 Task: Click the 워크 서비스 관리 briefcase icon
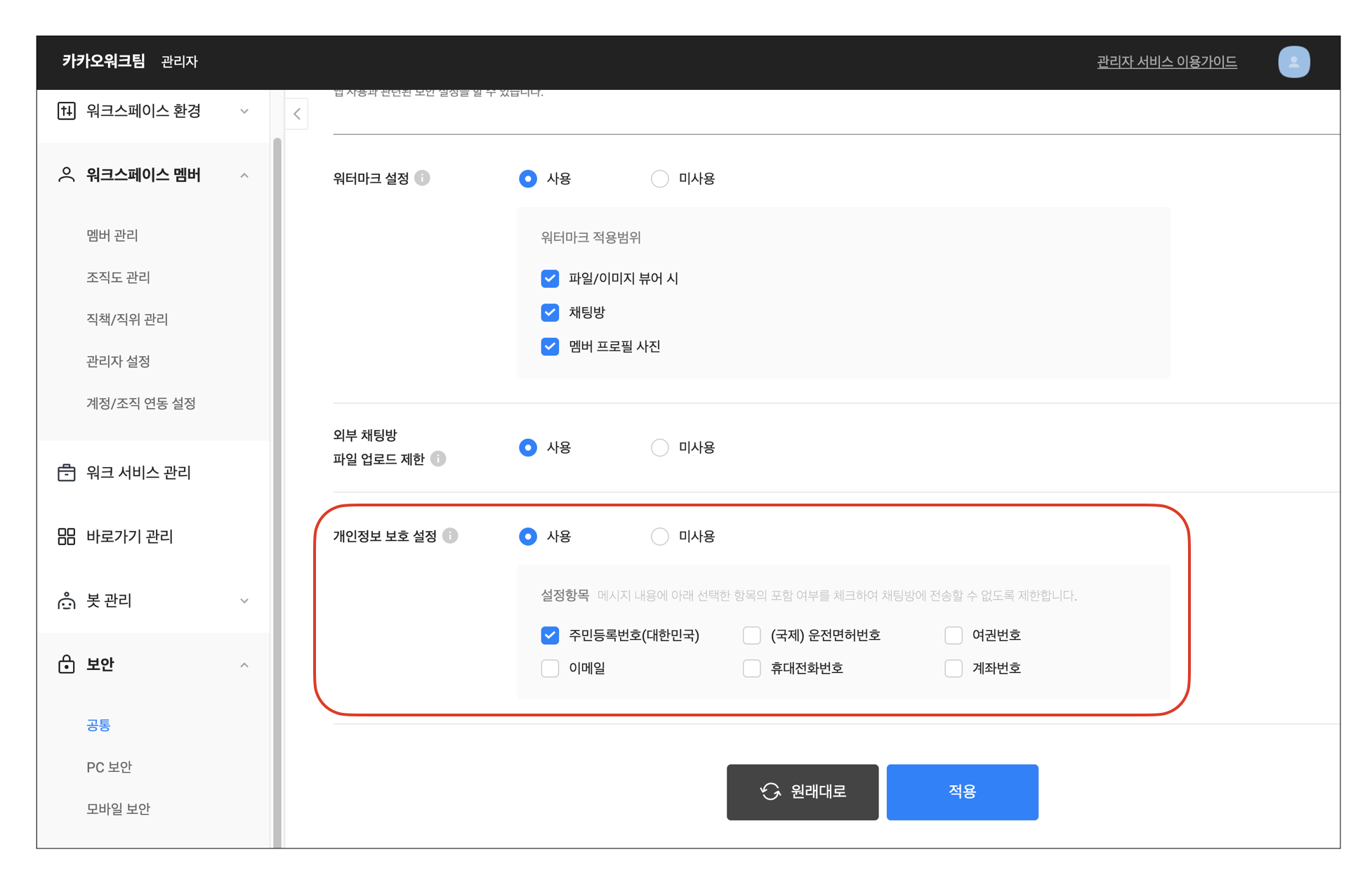[66, 473]
